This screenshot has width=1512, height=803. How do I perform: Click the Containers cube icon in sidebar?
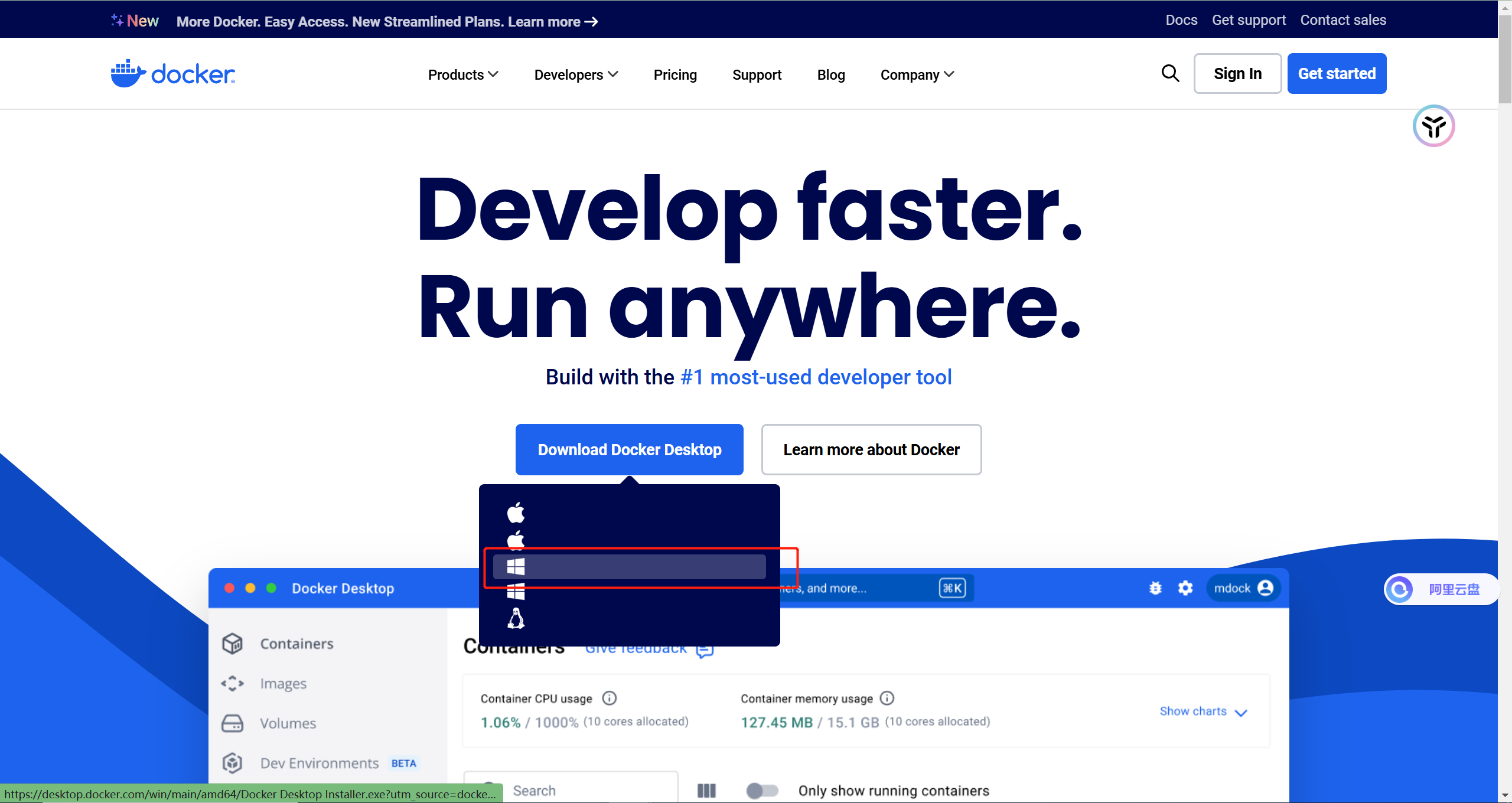(232, 644)
